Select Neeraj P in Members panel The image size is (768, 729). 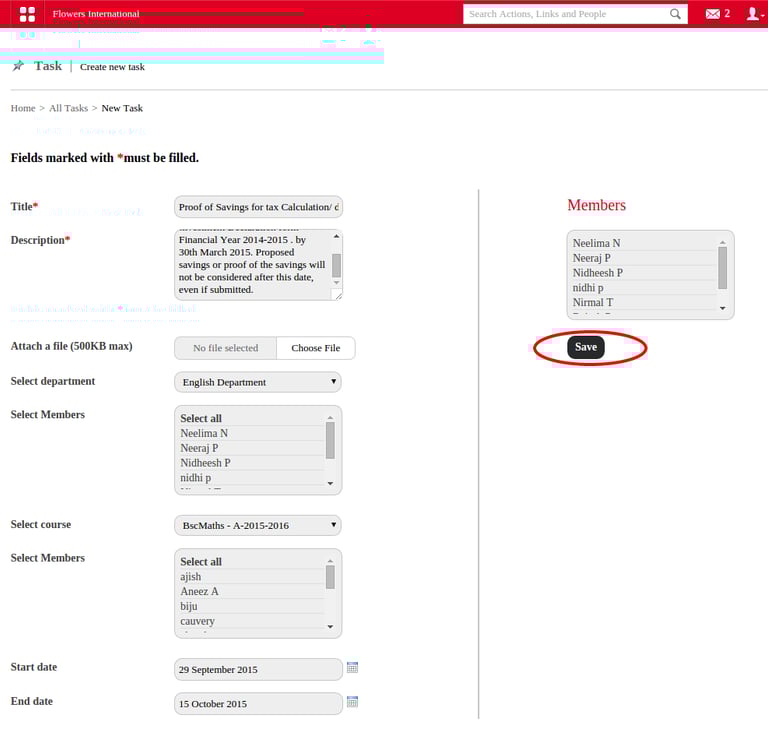[x=644, y=258]
